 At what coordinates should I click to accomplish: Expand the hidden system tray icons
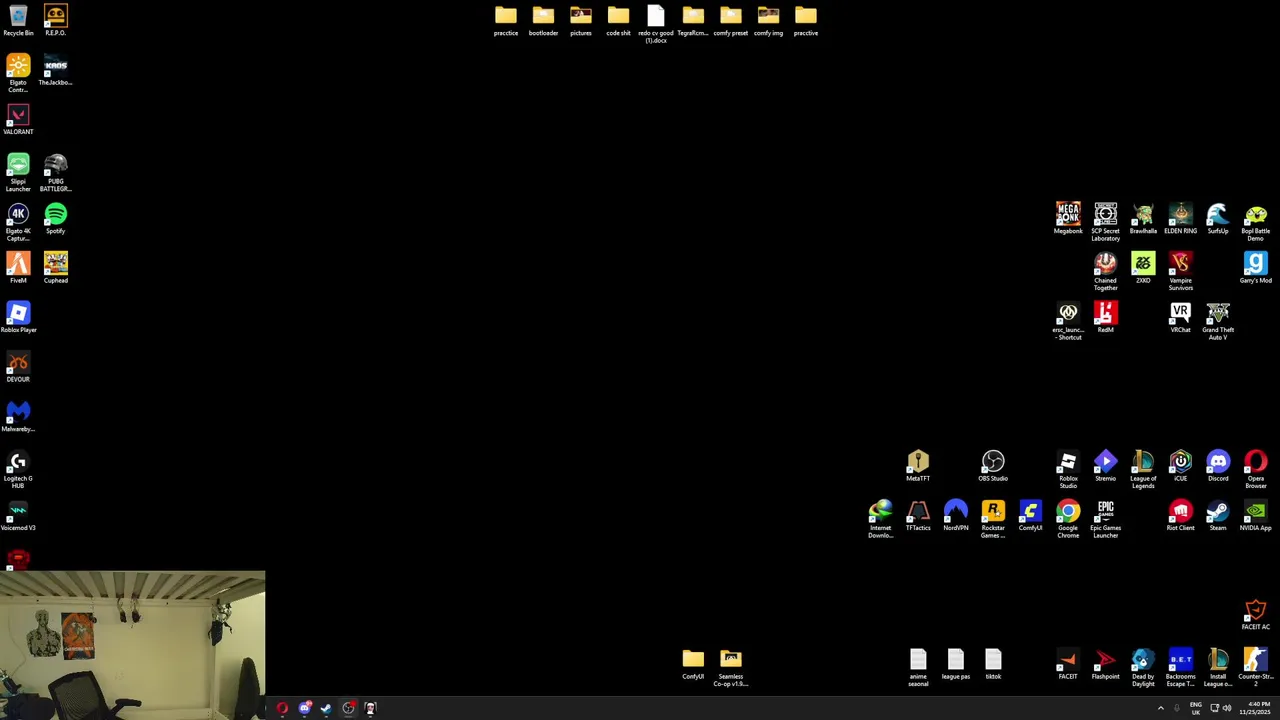coord(1160,708)
